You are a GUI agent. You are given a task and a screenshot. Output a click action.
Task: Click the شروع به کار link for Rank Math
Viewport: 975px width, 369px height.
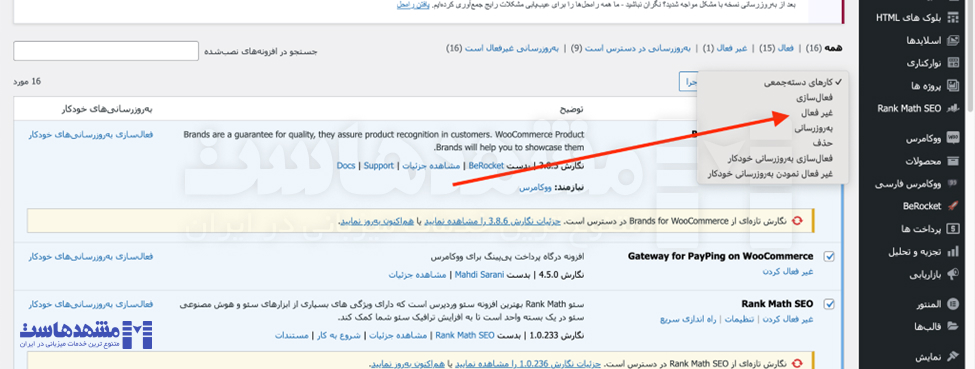339,335
